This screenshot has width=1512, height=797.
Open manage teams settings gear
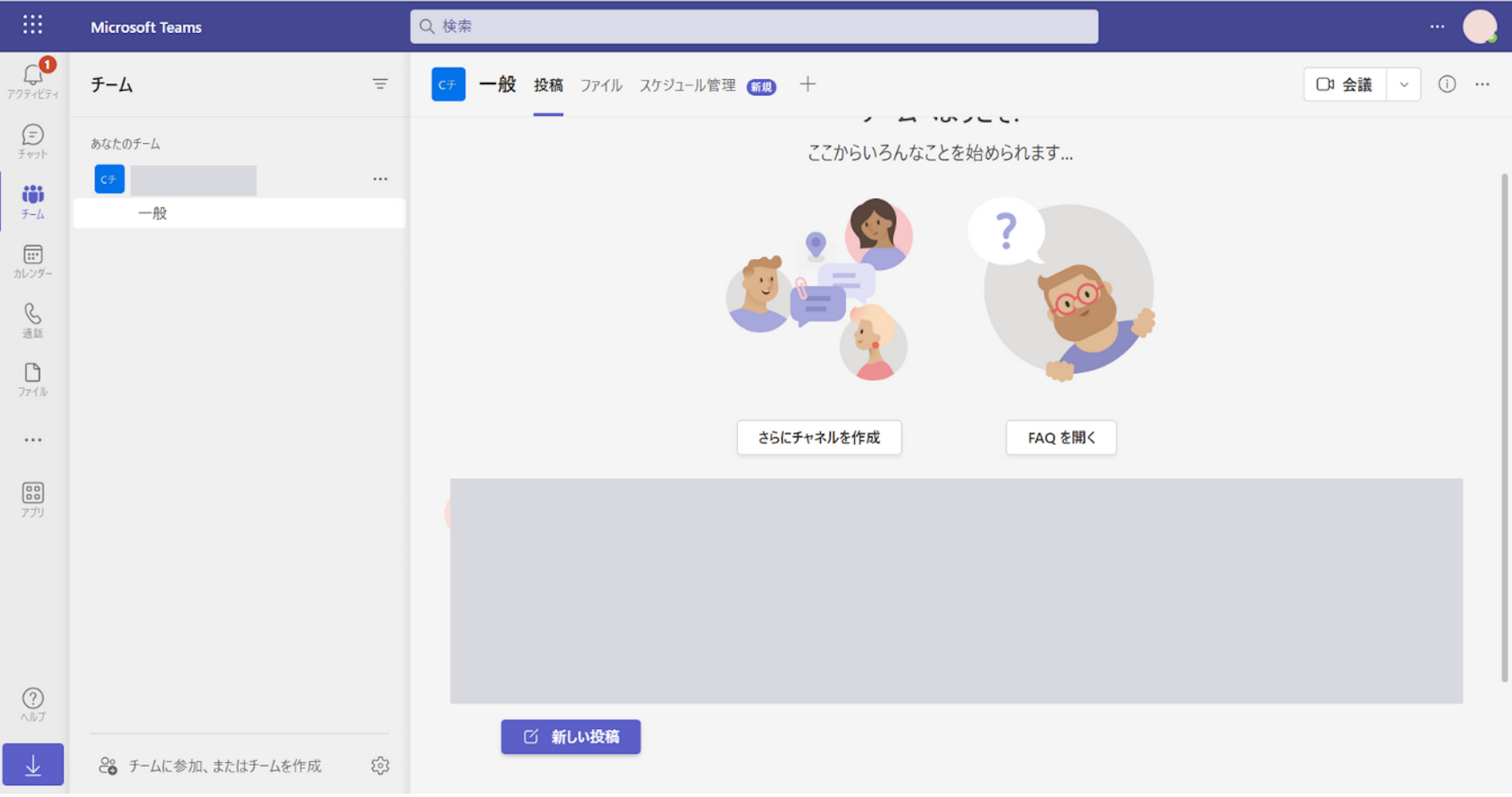pyautogui.click(x=379, y=765)
